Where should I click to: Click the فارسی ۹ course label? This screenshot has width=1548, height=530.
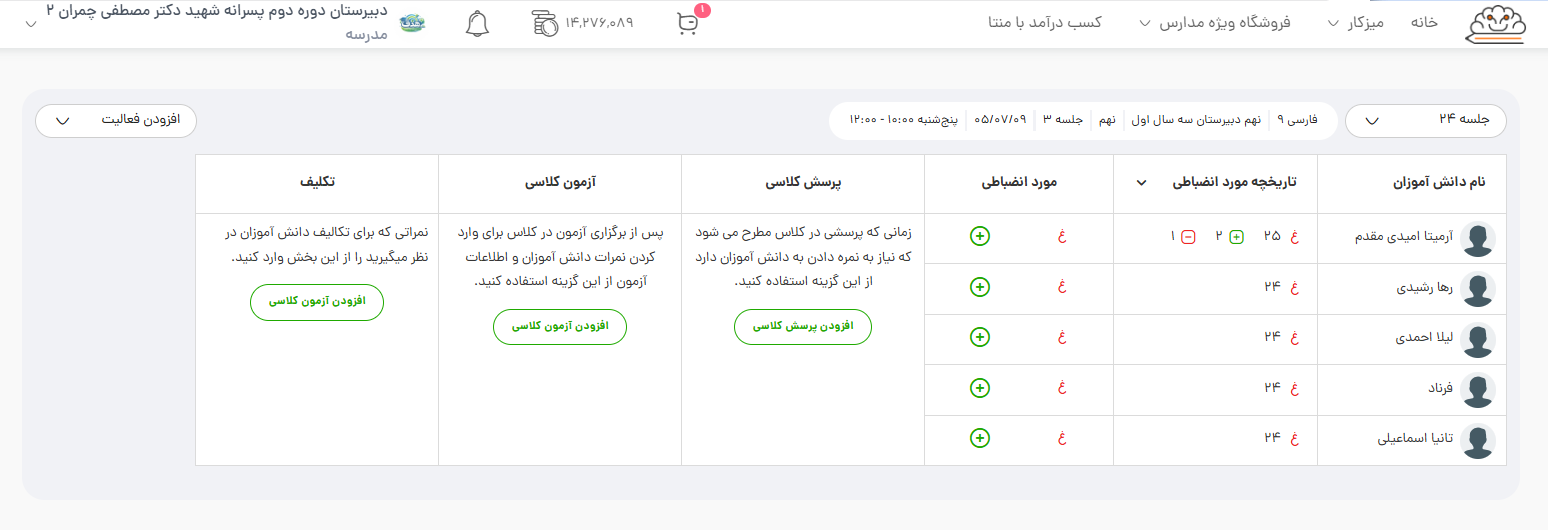pyautogui.click(x=1300, y=120)
